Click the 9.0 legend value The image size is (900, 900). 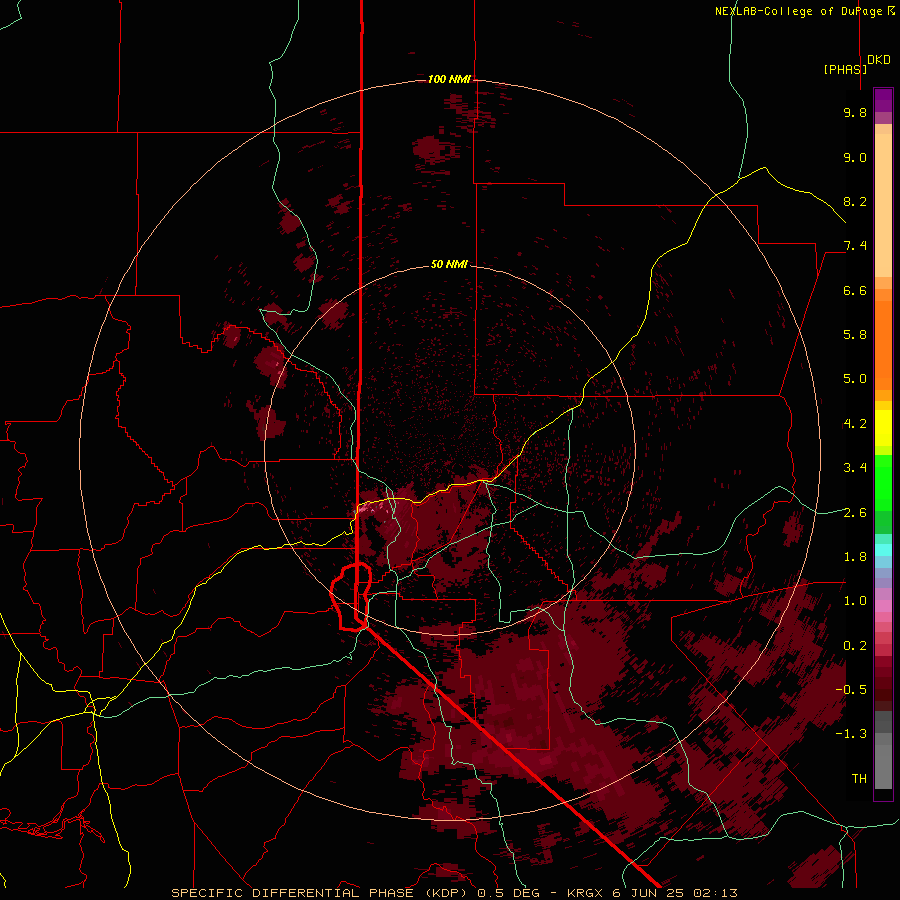pos(855,157)
